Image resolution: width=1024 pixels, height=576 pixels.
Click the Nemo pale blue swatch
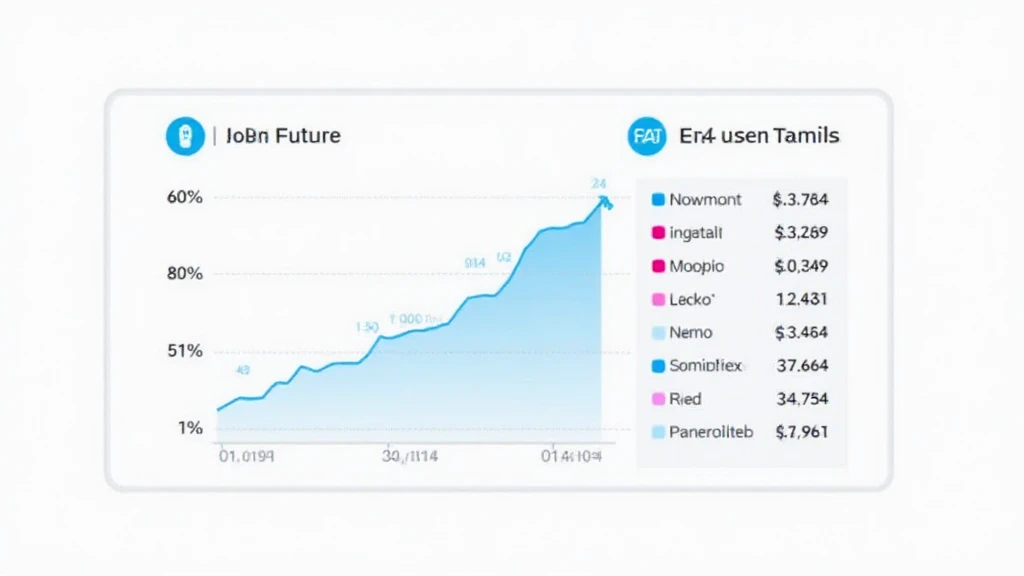coord(658,333)
